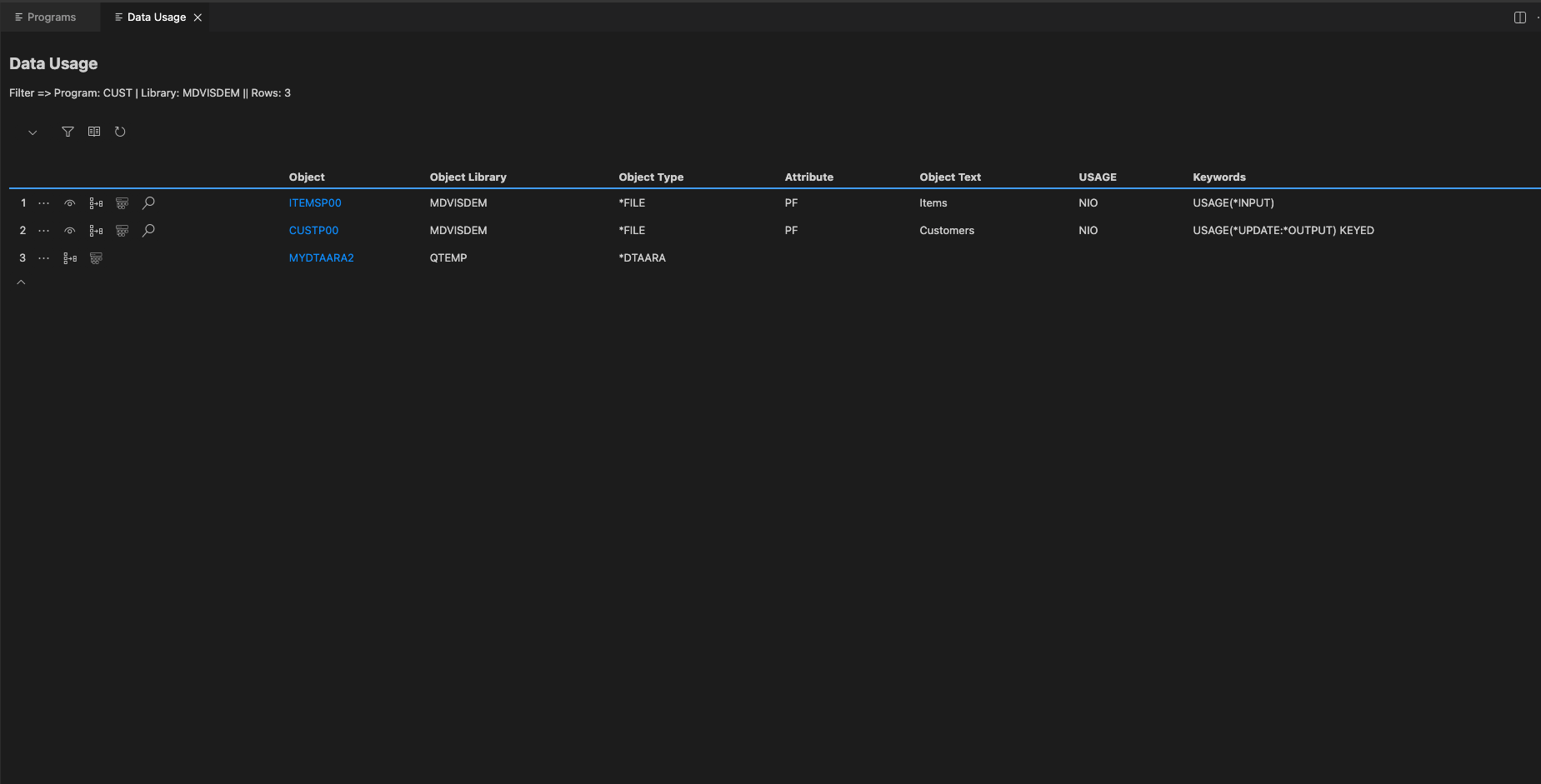Open the CUSTP00 object link

click(x=313, y=231)
